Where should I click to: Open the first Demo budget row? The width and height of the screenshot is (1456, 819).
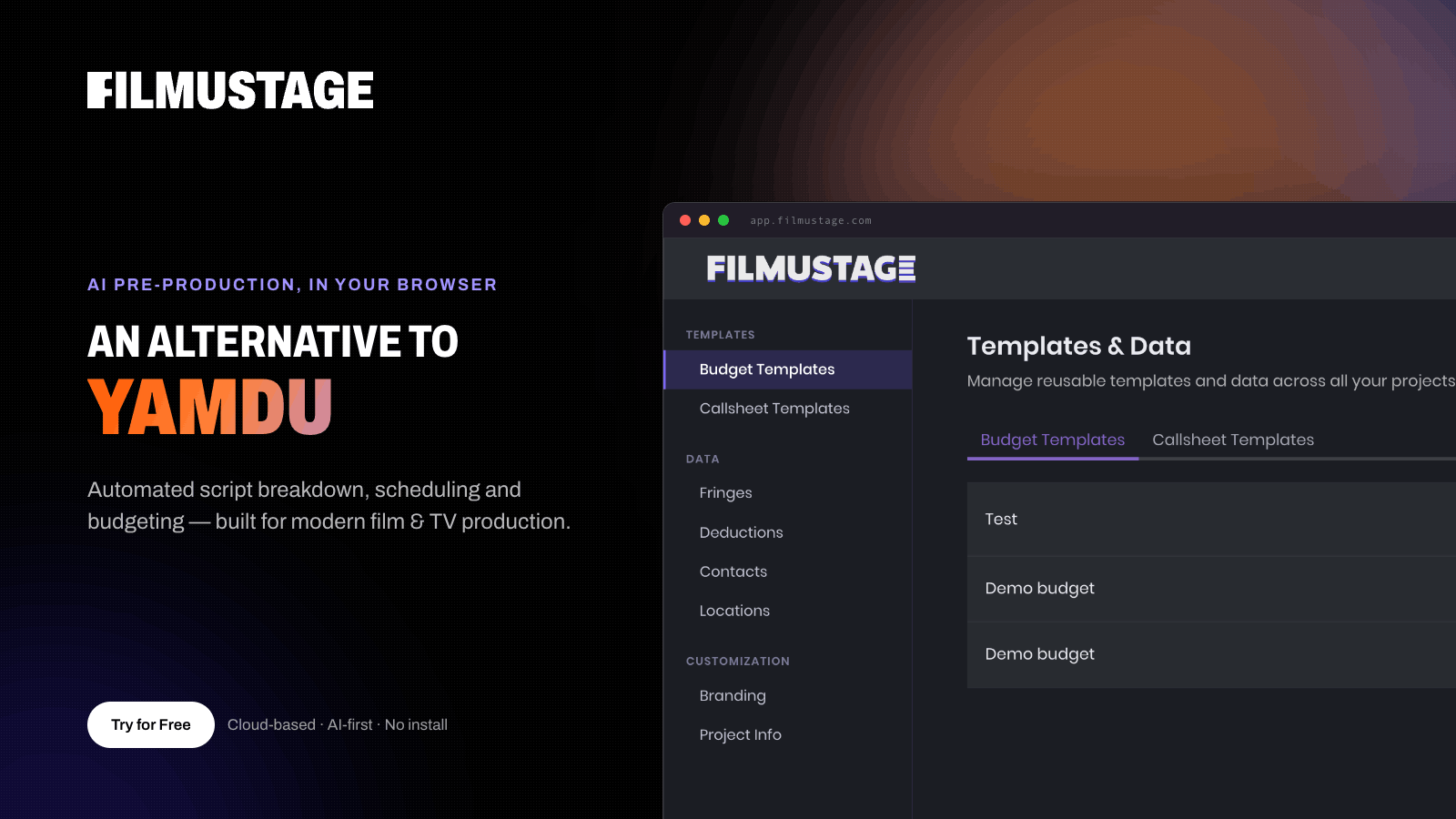click(1211, 589)
